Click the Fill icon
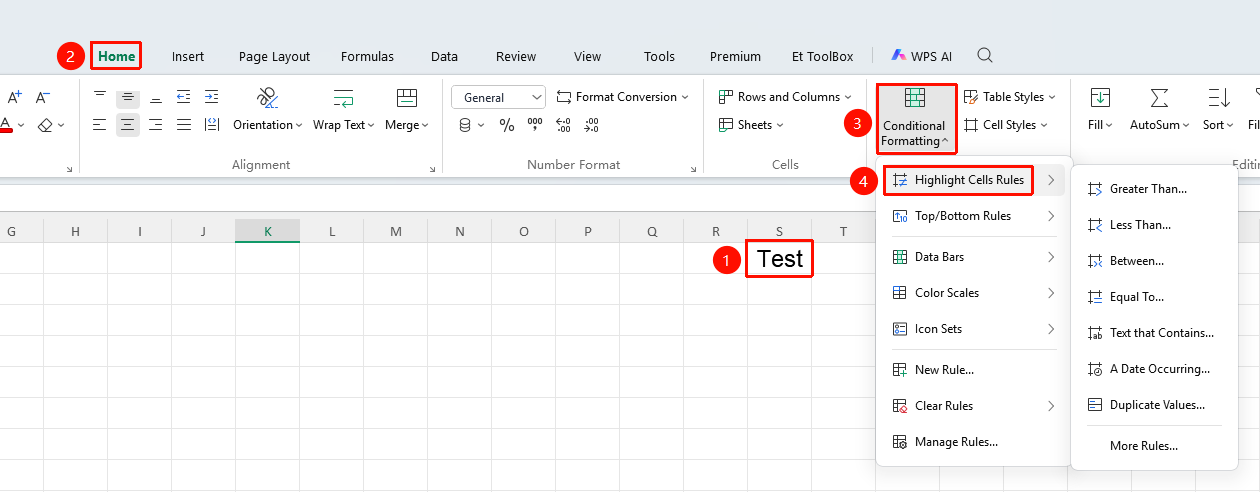The height and width of the screenshot is (492, 1260). click(x=1100, y=98)
